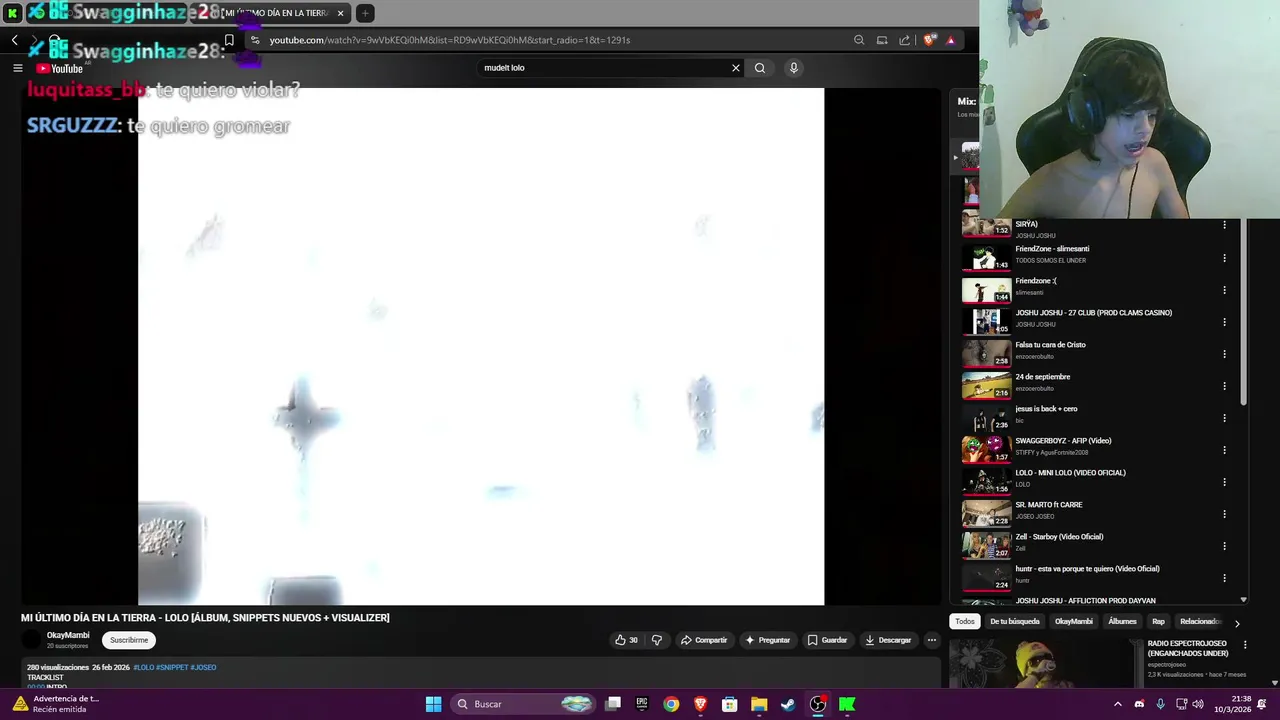Show hidden system tray icons chevron
The height and width of the screenshot is (720, 1280).
point(1118,704)
